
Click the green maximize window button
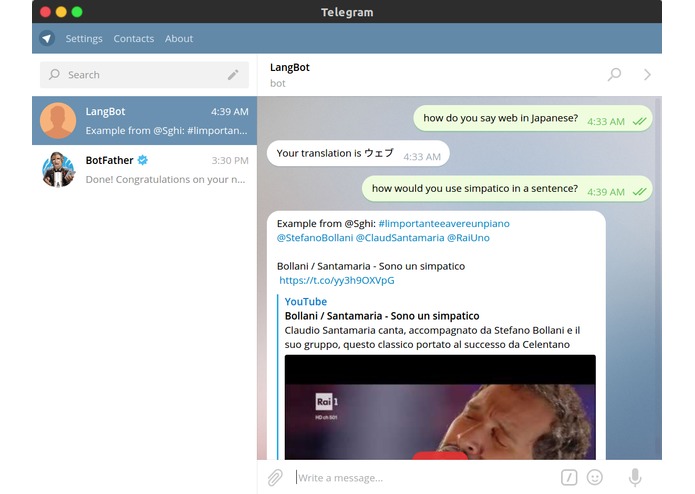(x=77, y=12)
